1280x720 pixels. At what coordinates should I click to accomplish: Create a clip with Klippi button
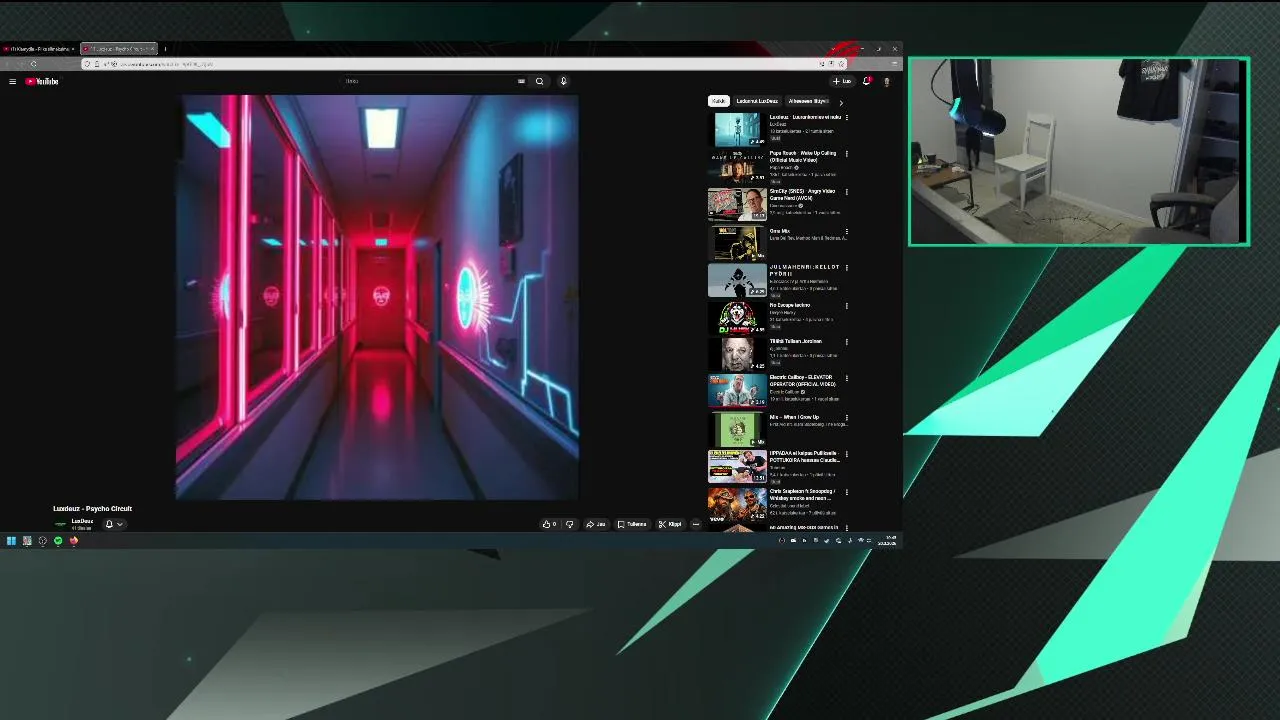tap(670, 524)
